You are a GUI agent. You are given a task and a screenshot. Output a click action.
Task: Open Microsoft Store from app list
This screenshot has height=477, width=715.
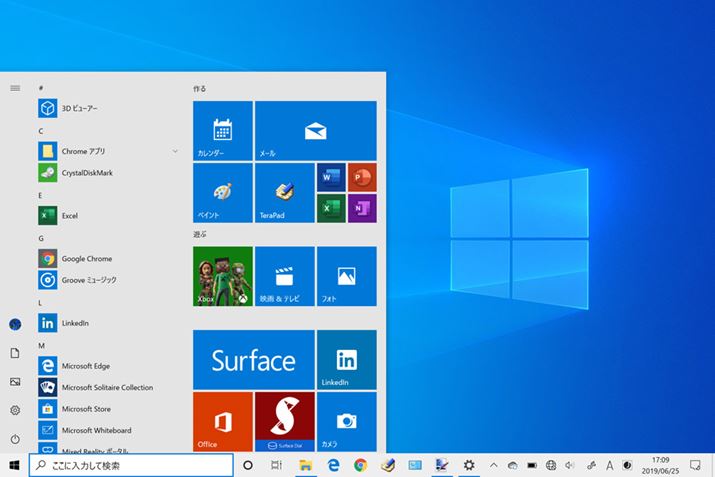pos(85,409)
